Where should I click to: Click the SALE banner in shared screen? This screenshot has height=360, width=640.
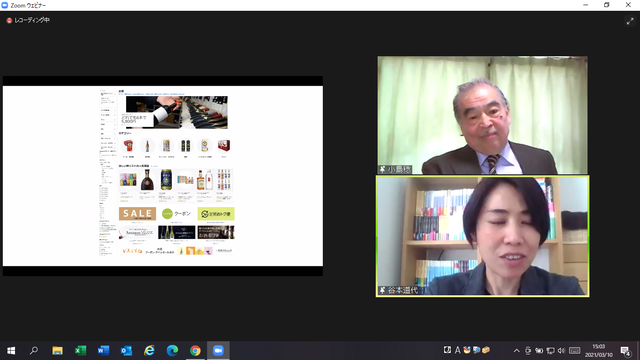[138, 213]
